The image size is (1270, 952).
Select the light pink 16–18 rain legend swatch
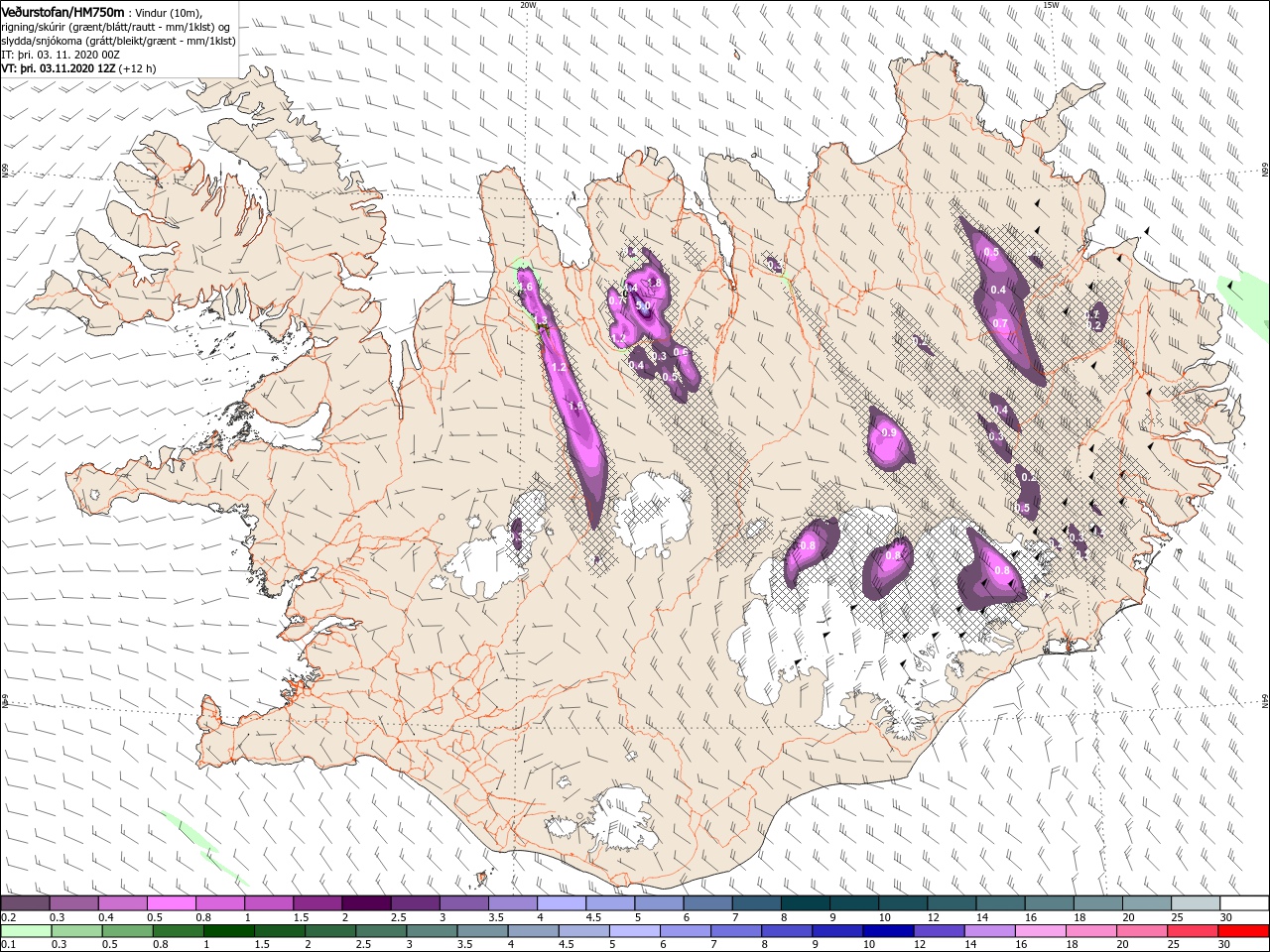pos(1040,931)
